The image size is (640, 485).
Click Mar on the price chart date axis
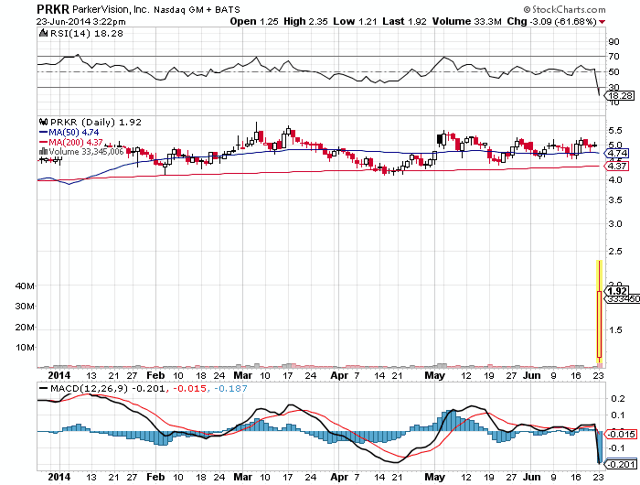242,376
